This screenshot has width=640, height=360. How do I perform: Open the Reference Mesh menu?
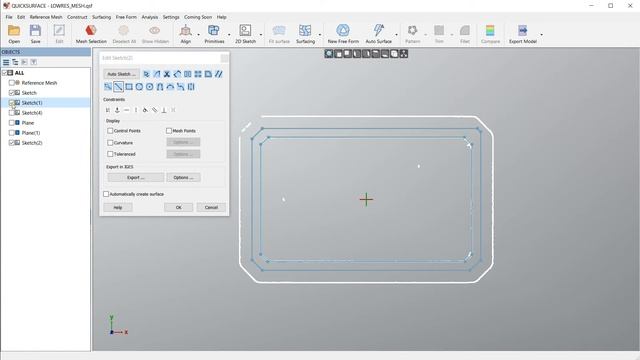coord(46,17)
